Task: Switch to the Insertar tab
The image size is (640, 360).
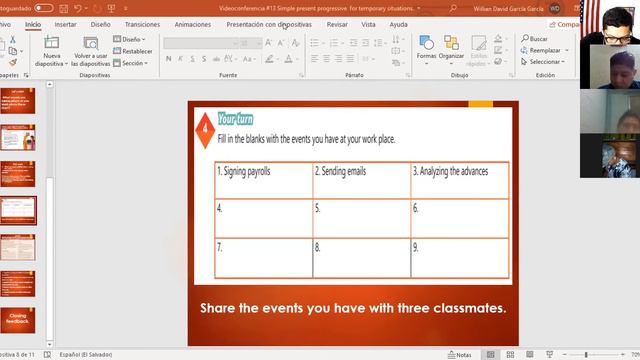Action: [x=66, y=24]
